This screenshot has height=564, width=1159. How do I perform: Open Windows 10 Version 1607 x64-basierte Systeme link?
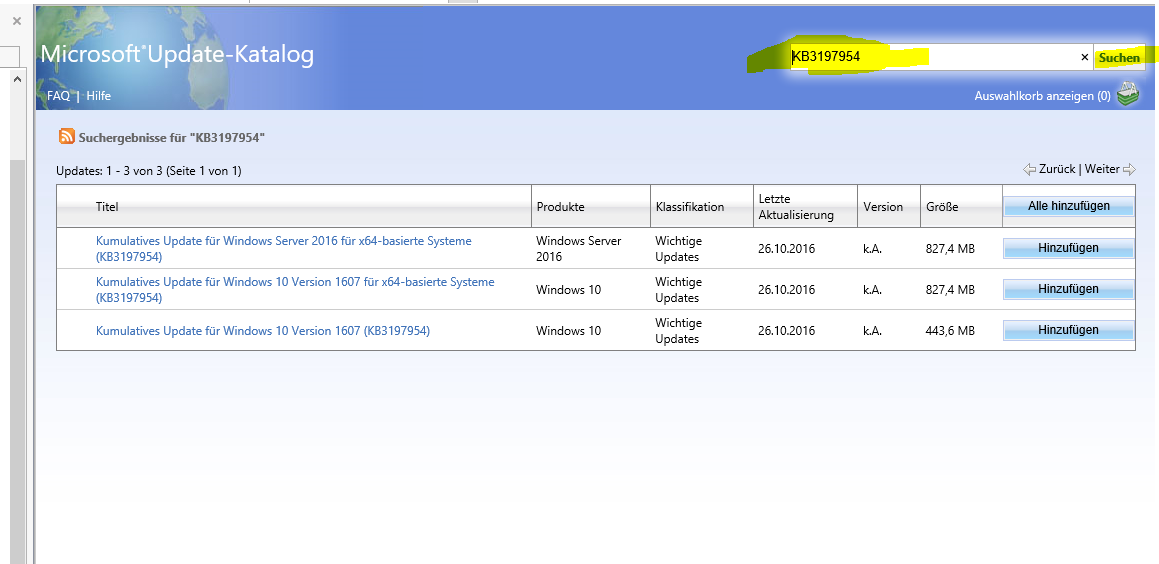point(295,290)
